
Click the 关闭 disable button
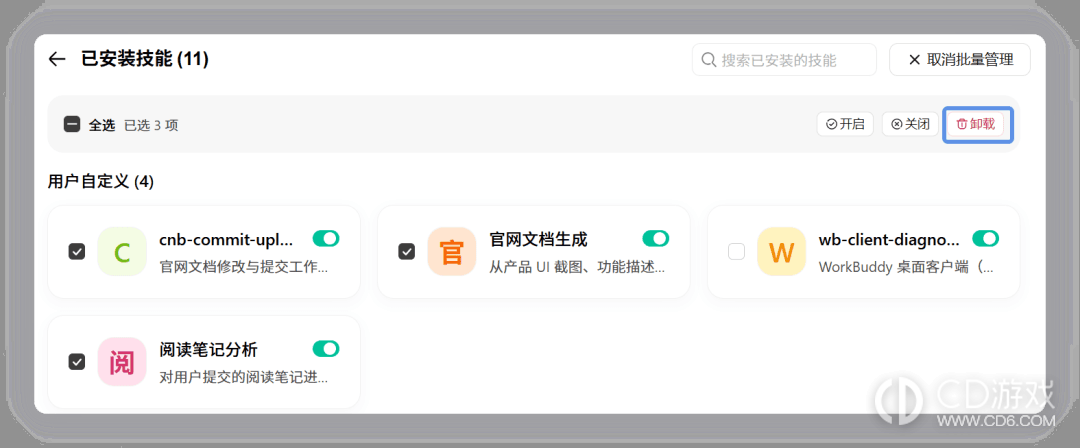click(910, 124)
